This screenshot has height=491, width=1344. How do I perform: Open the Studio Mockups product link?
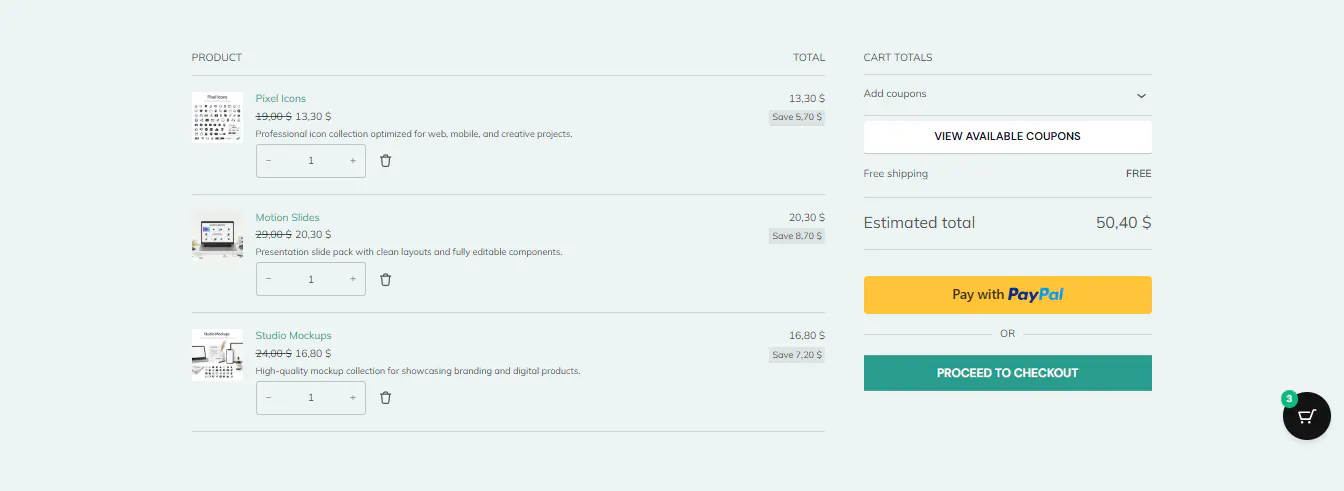click(x=293, y=336)
